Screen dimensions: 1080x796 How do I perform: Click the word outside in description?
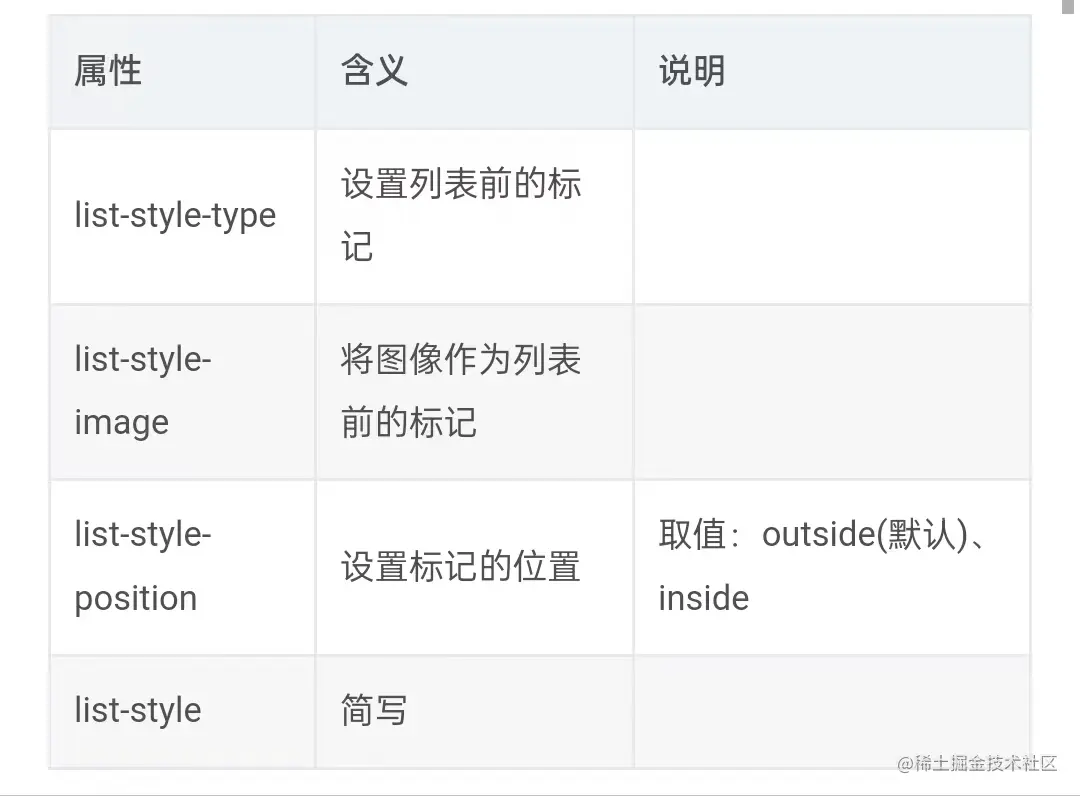[x=818, y=535]
